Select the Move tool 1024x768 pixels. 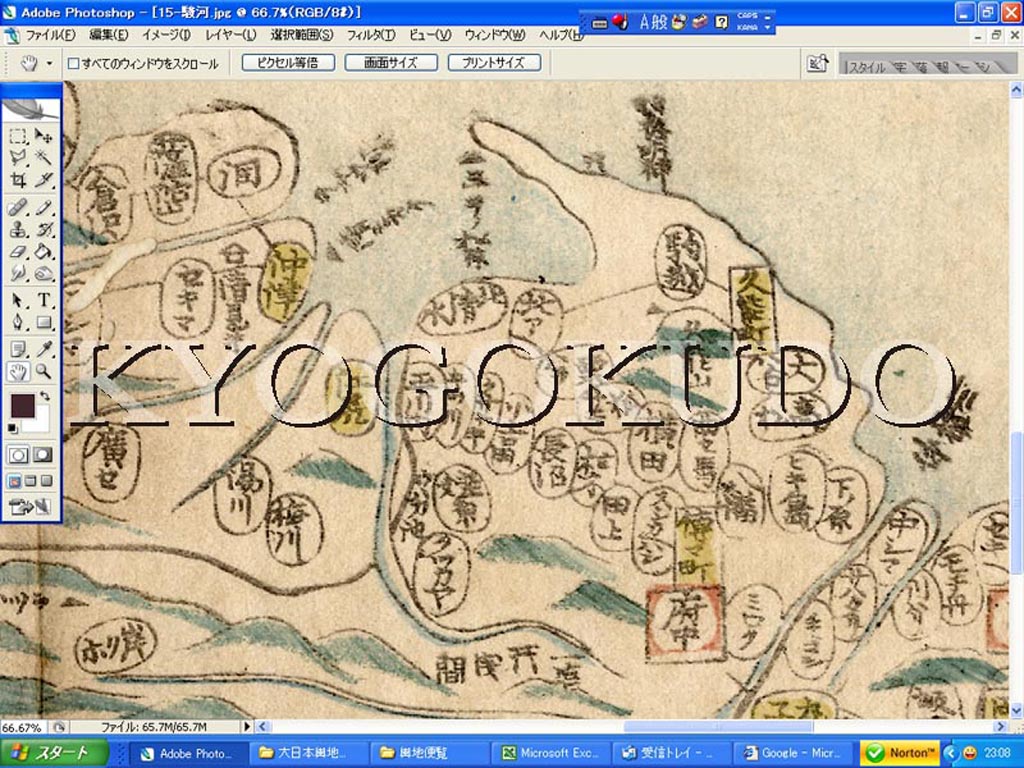(43, 136)
